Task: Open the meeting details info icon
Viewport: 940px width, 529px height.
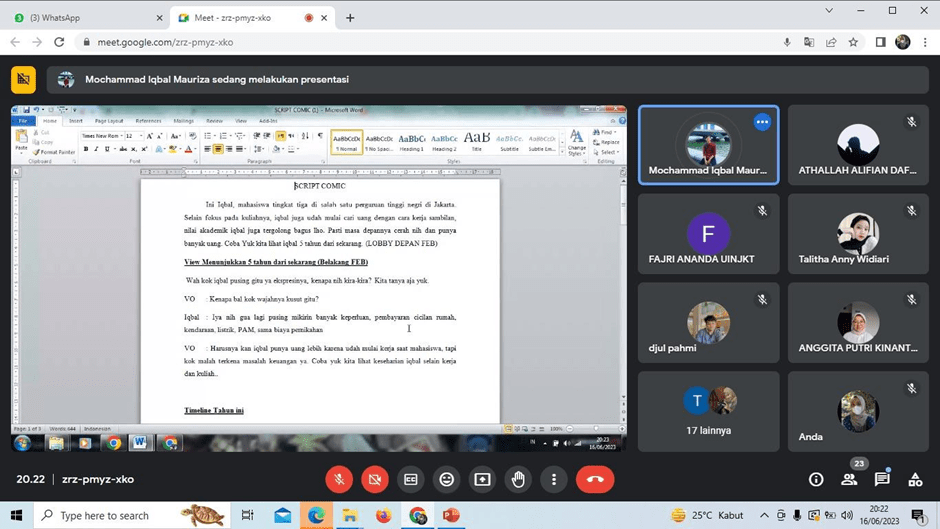Action: [x=816, y=480]
